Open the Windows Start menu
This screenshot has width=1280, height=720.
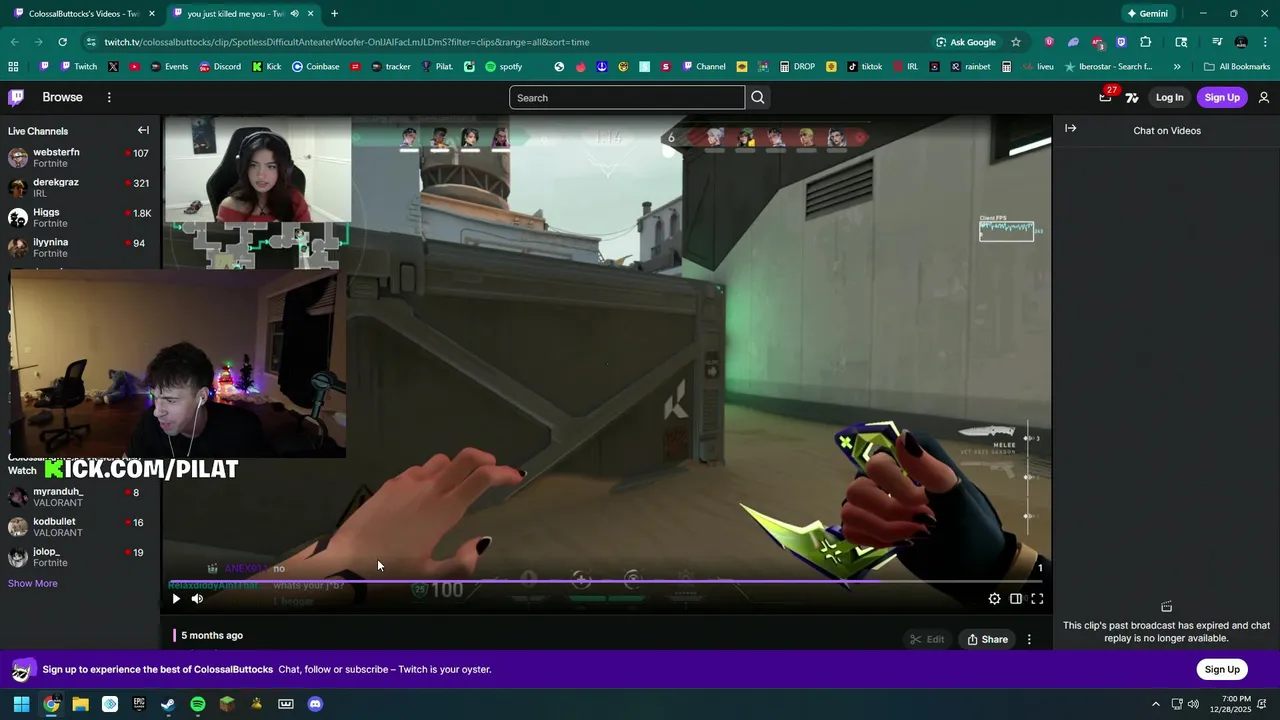[x=21, y=704]
